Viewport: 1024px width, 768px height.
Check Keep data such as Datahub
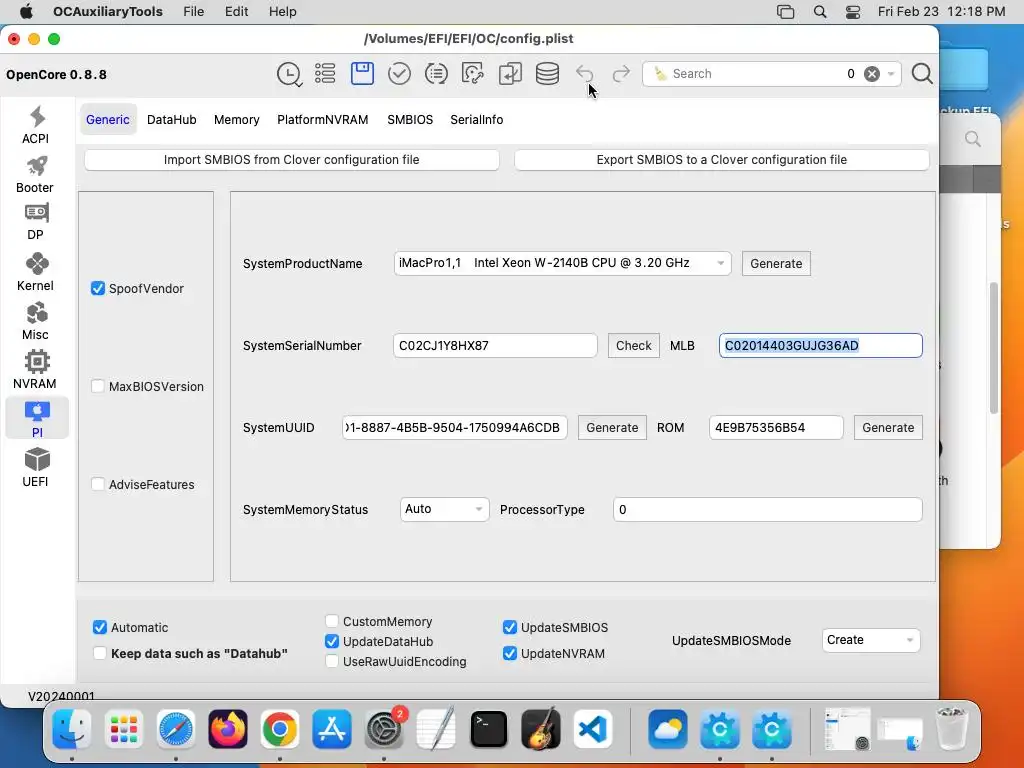point(100,654)
